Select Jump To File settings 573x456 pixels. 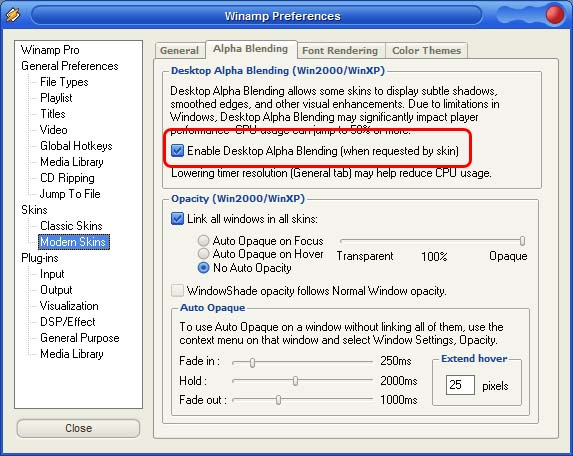tap(70, 194)
